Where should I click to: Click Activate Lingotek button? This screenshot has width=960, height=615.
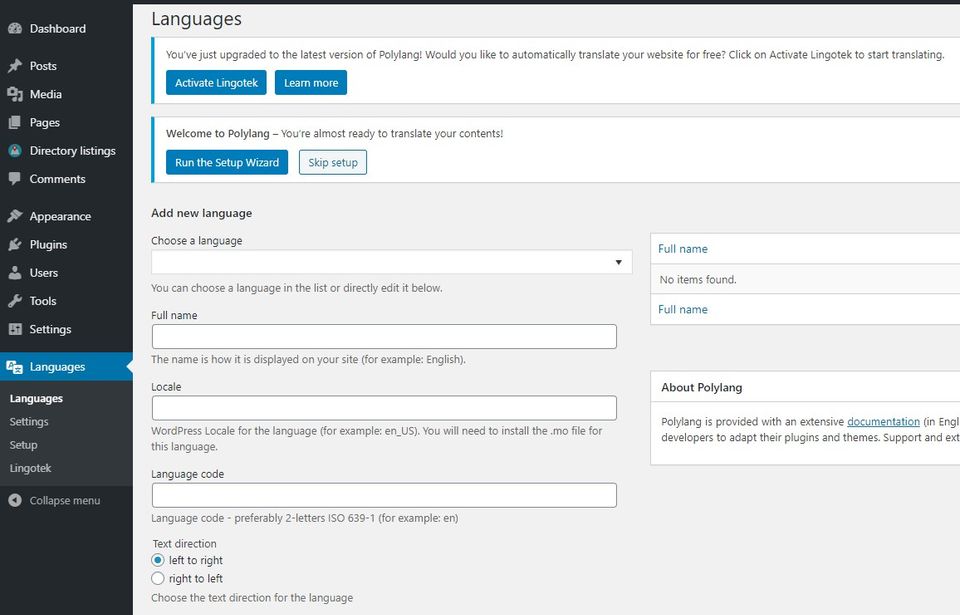(x=216, y=83)
